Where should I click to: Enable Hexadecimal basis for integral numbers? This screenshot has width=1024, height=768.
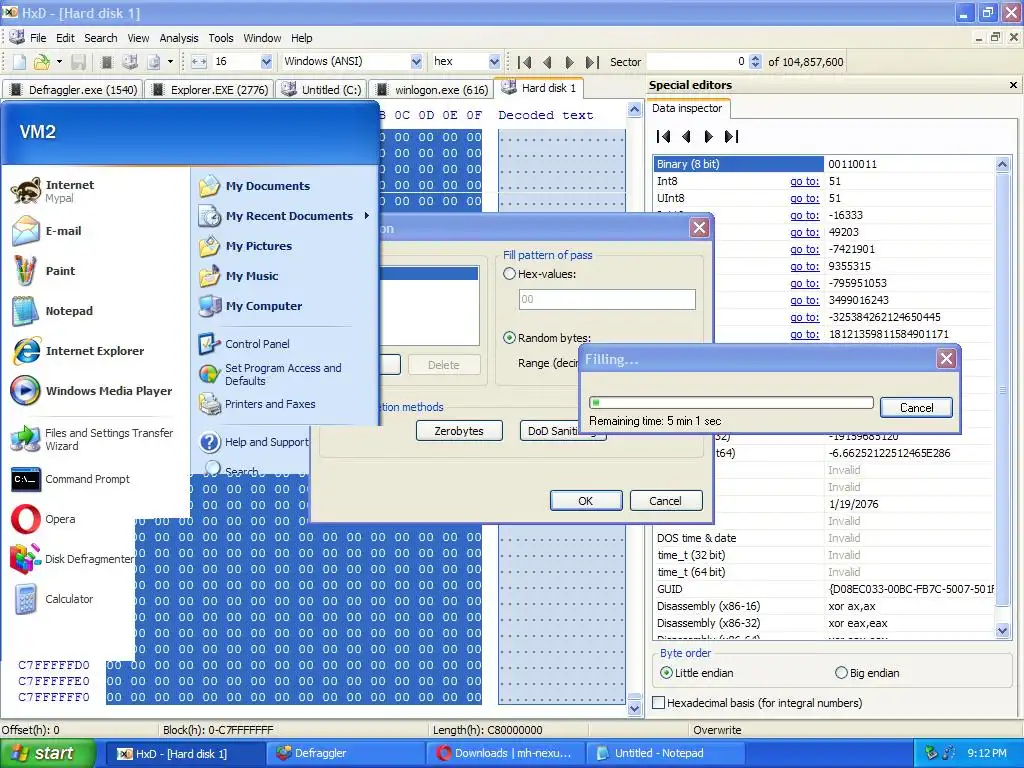click(x=758, y=703)
